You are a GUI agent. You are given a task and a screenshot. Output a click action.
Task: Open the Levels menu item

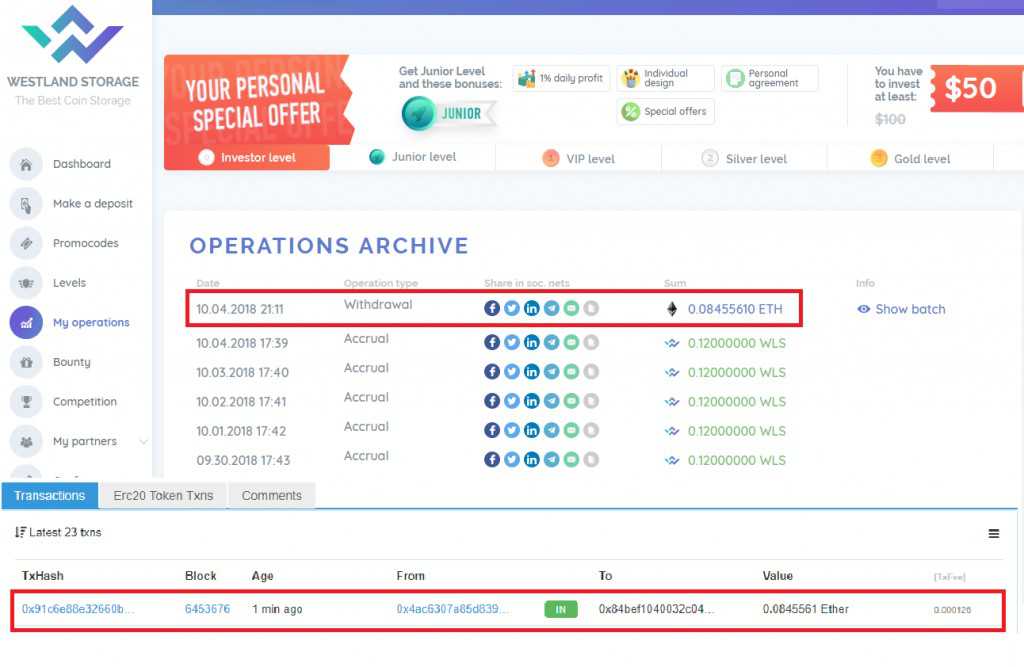69,283
